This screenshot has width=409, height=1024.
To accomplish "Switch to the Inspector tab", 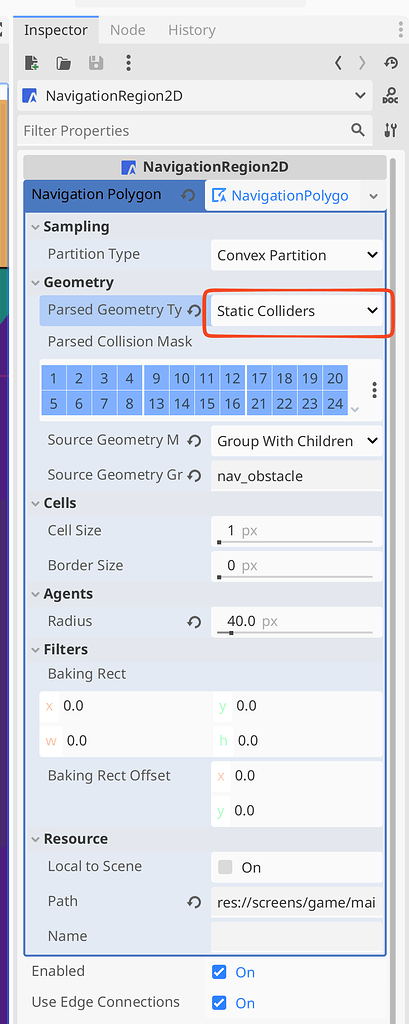I will (56, 30).
